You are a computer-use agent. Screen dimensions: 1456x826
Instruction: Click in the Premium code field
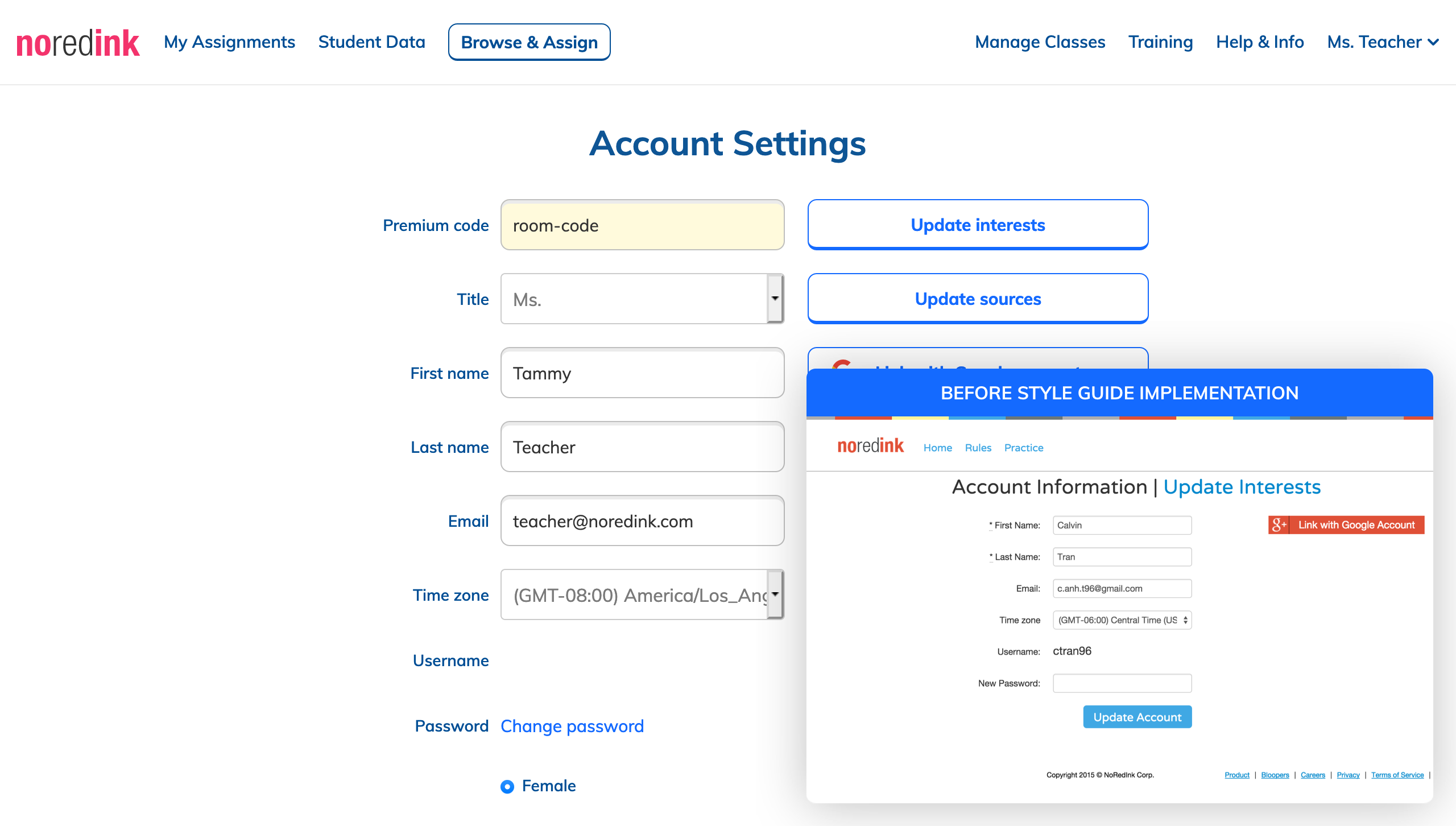[x=642, y=225]
